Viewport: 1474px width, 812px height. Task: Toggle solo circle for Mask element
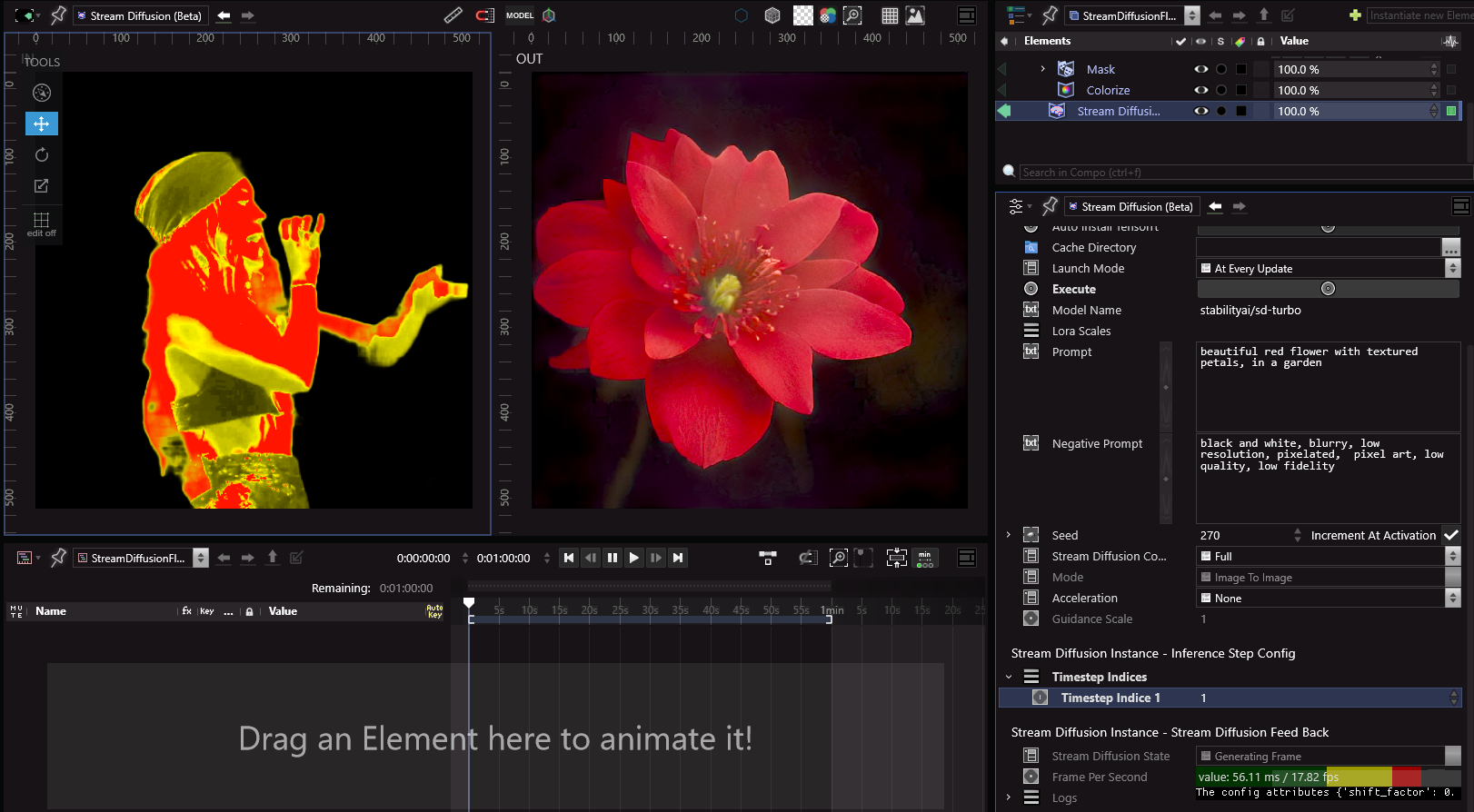pyautogui.click(x=1221, y=69)
